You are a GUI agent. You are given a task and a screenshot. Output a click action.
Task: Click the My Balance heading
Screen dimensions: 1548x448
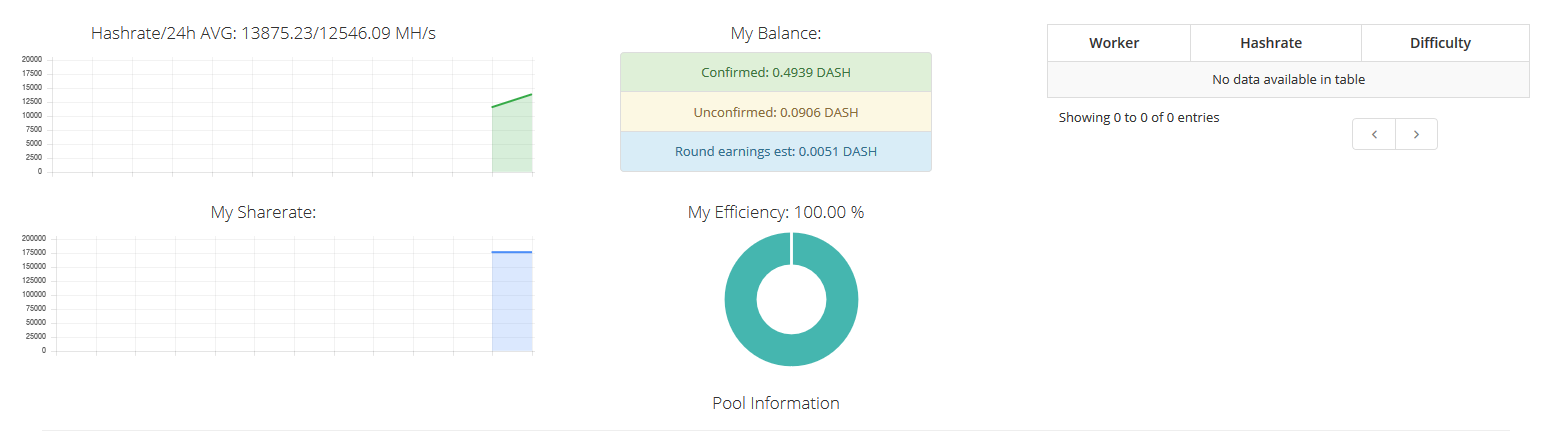tap(776, 33)
